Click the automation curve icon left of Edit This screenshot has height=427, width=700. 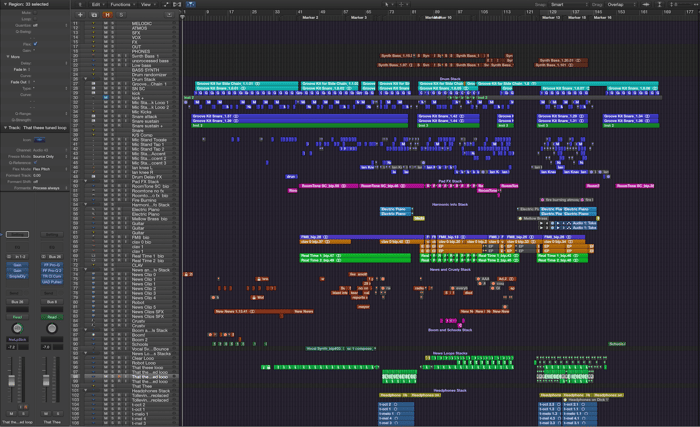[80, 4]
